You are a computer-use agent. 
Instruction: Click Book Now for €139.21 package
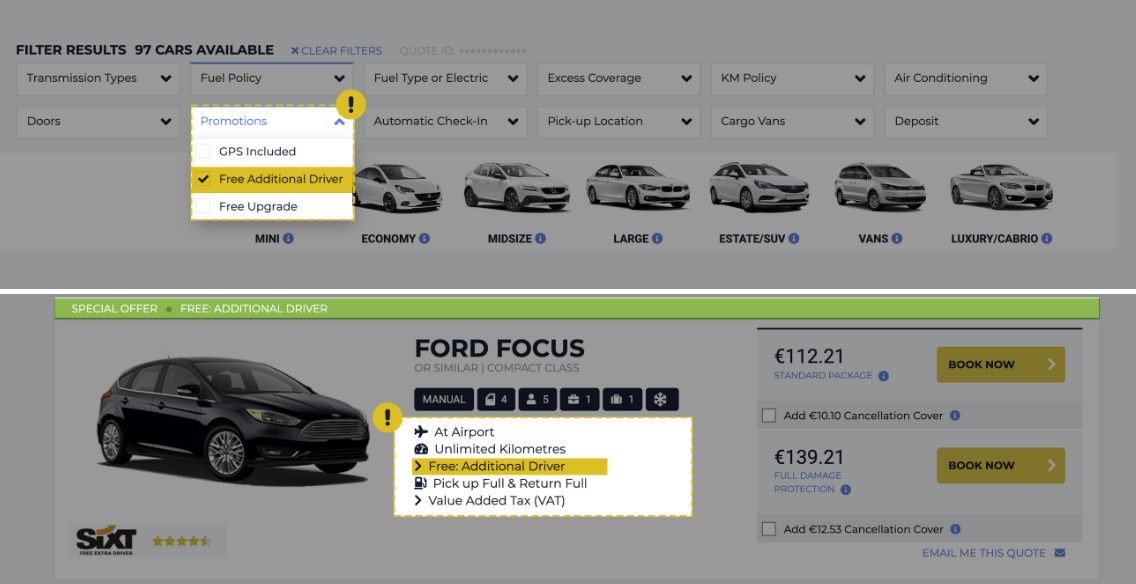pyautogui.click(x=1000, y=466)
